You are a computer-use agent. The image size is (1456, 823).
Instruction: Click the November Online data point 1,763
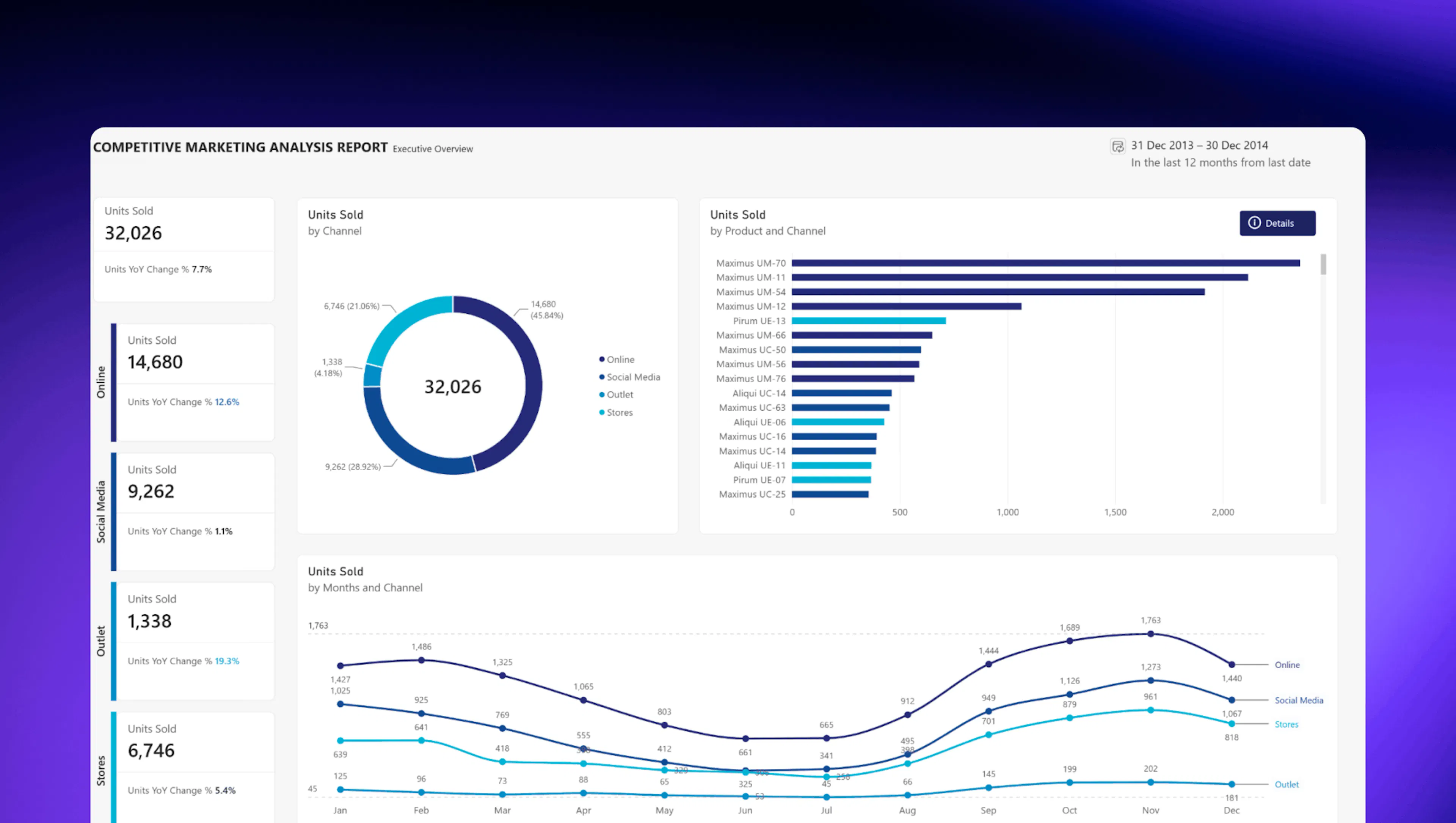(1150, 634)
